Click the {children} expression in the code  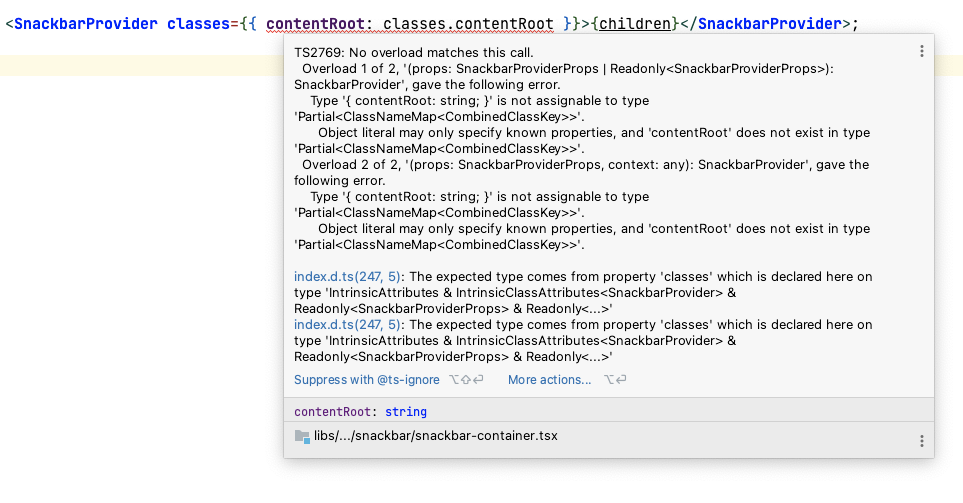[x=634, y=24]
